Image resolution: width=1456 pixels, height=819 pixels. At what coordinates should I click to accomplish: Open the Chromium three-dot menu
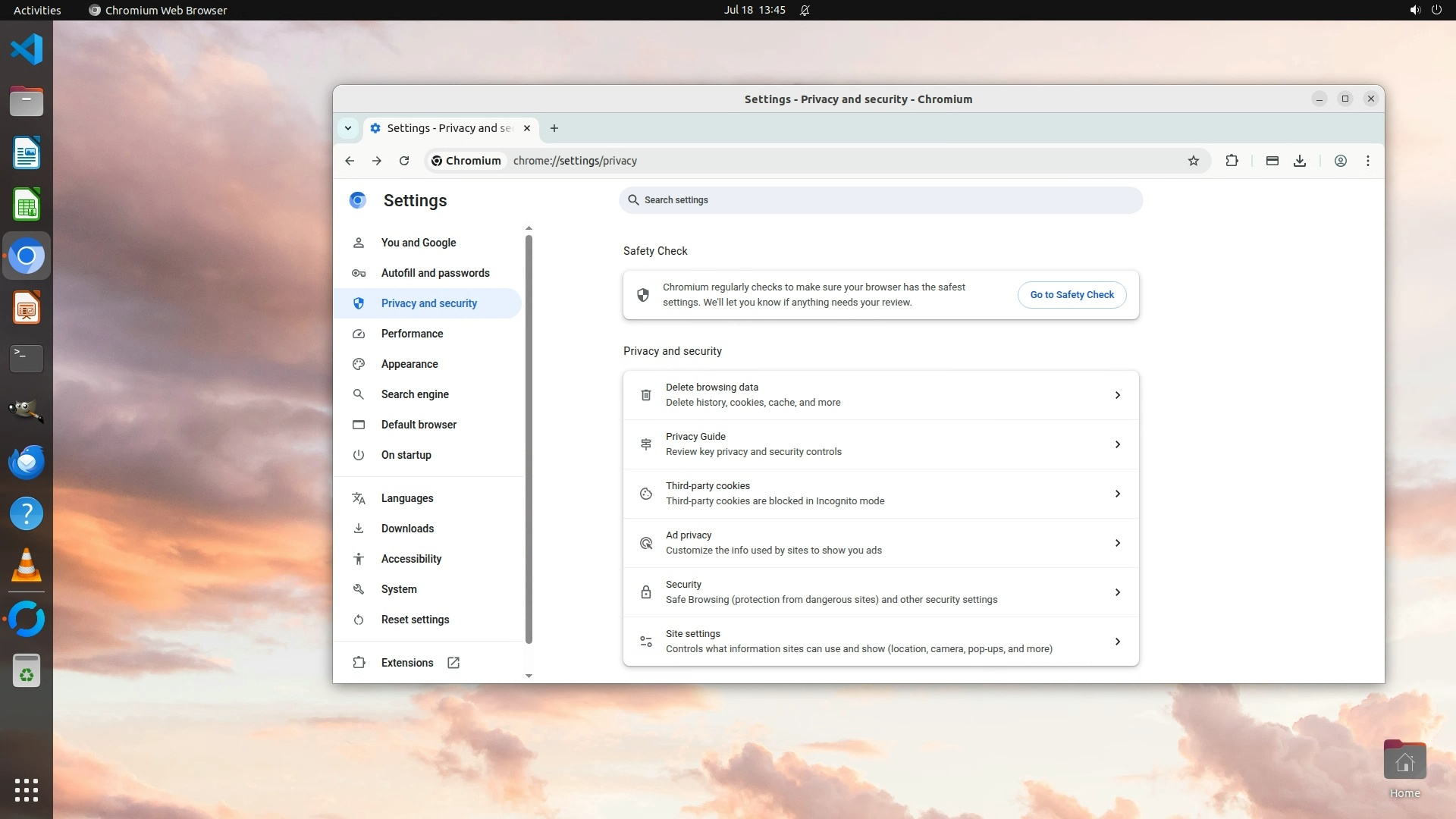[1368, 161]
